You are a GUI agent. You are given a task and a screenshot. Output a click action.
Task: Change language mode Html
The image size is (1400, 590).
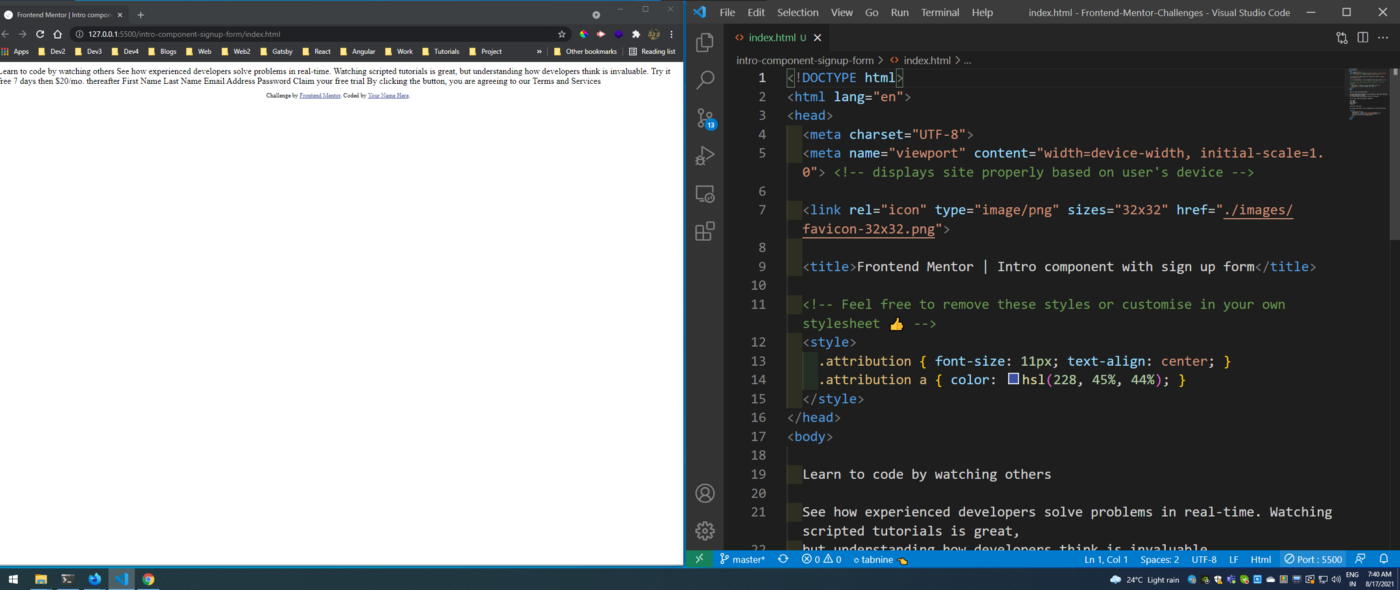point(1261,560)
